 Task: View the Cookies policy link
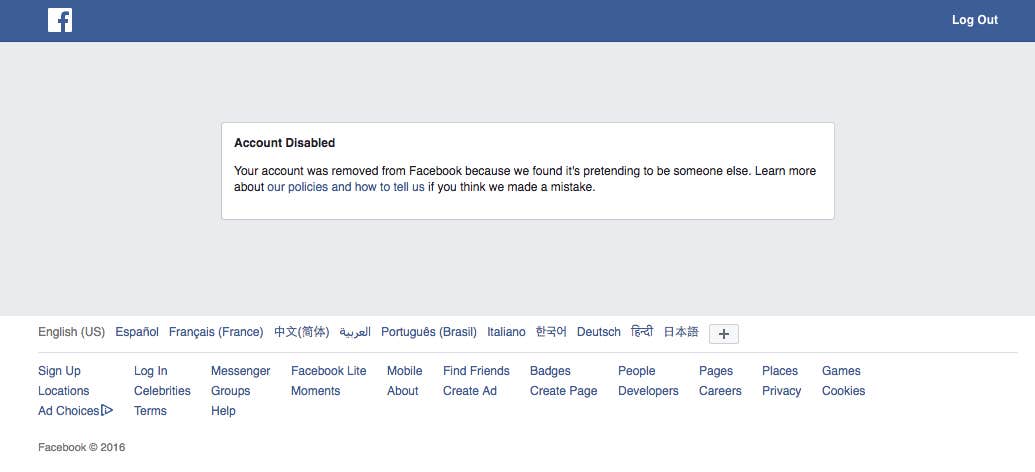(843, 391)
